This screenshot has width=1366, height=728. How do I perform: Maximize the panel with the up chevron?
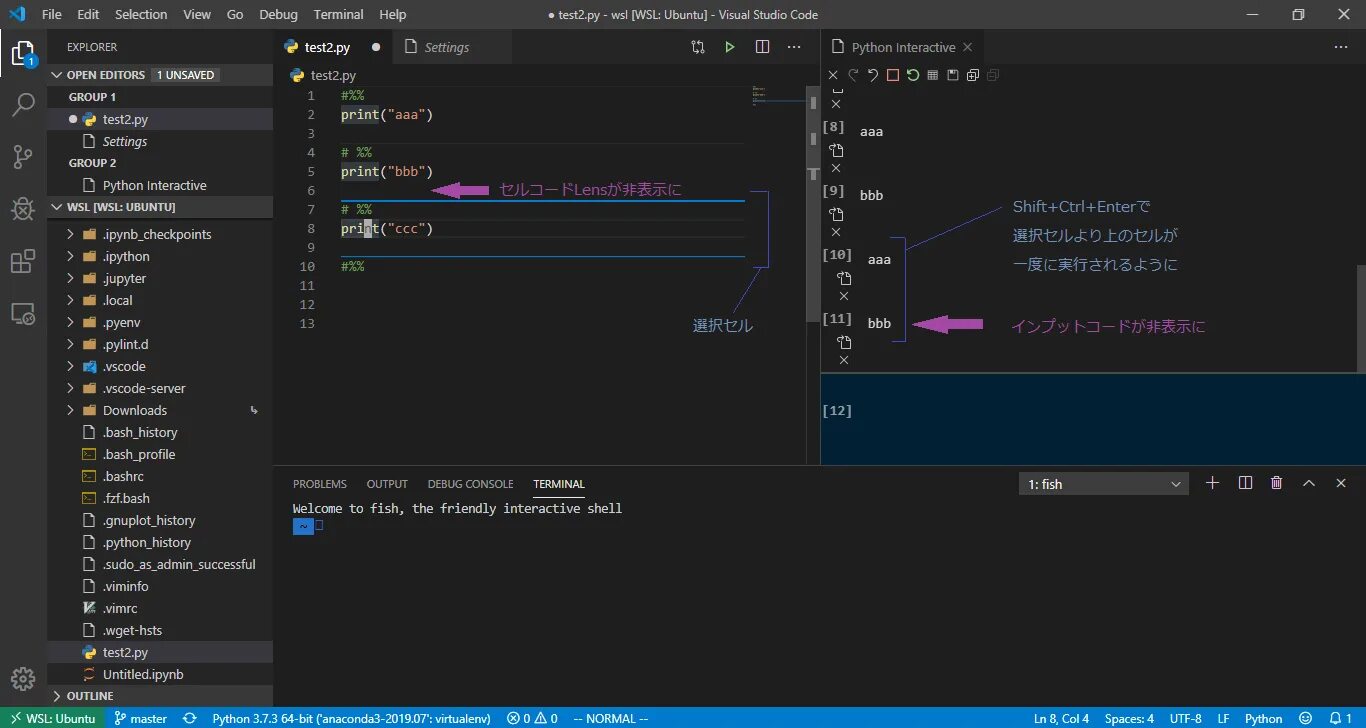coord(1309,483)
